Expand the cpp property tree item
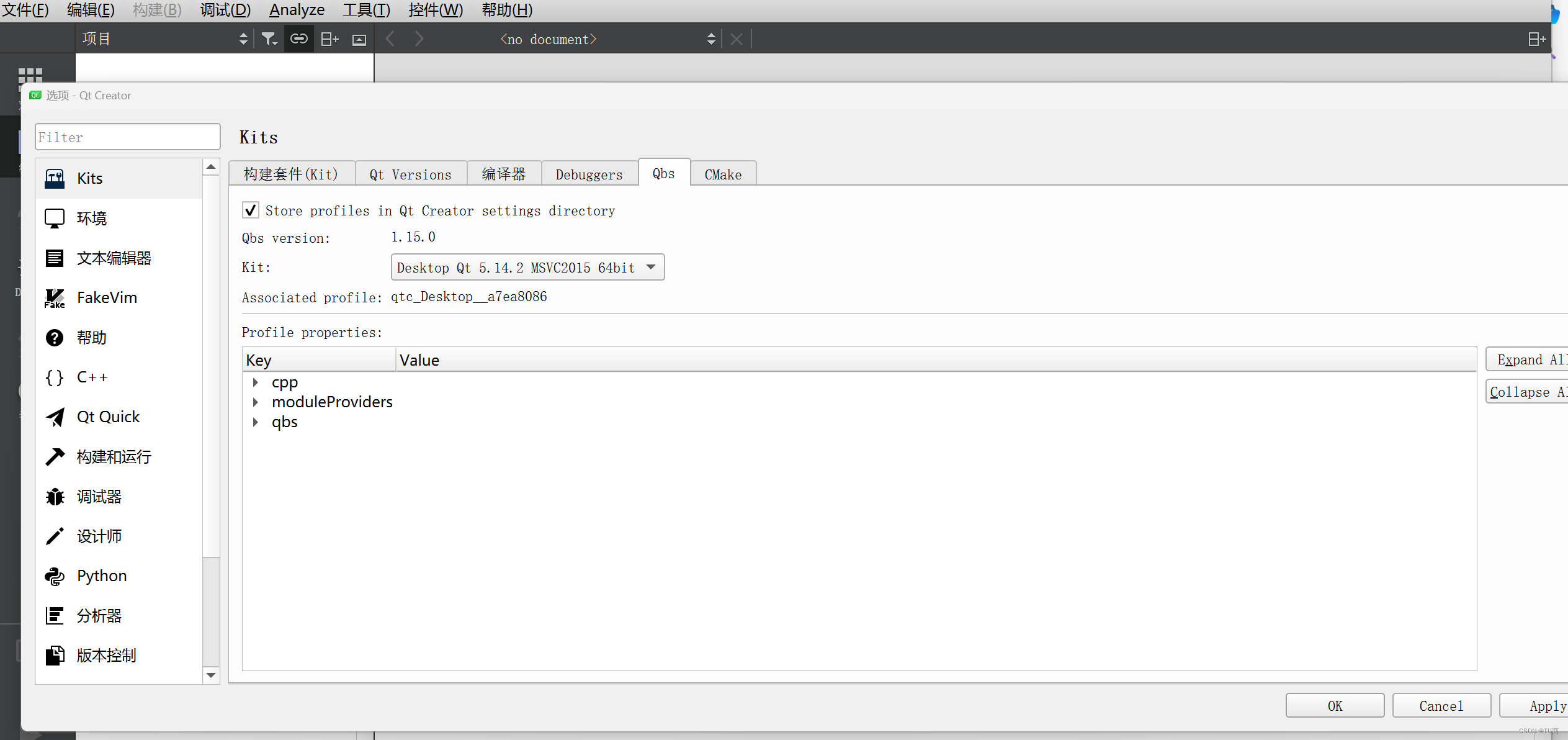This screenshot has height=740, width=1568. [x=257, y=382]
